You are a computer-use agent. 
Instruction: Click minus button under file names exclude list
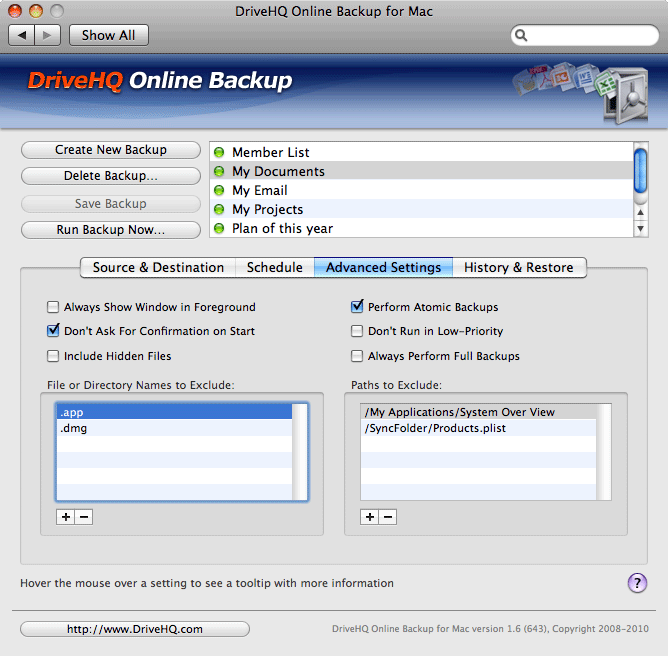[84, 517]
